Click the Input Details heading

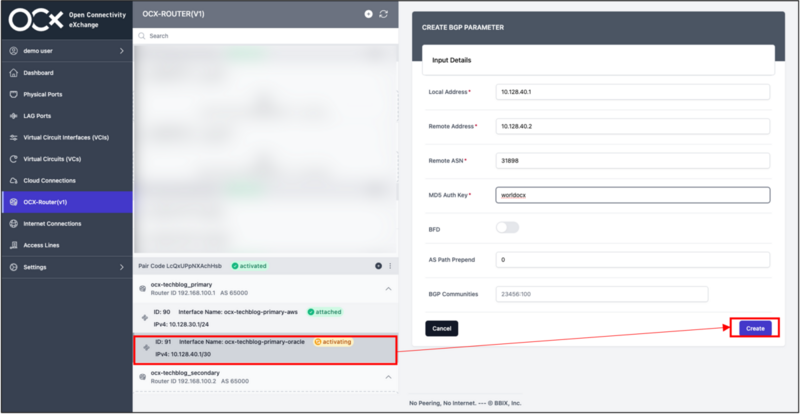[x=452, y=60]
